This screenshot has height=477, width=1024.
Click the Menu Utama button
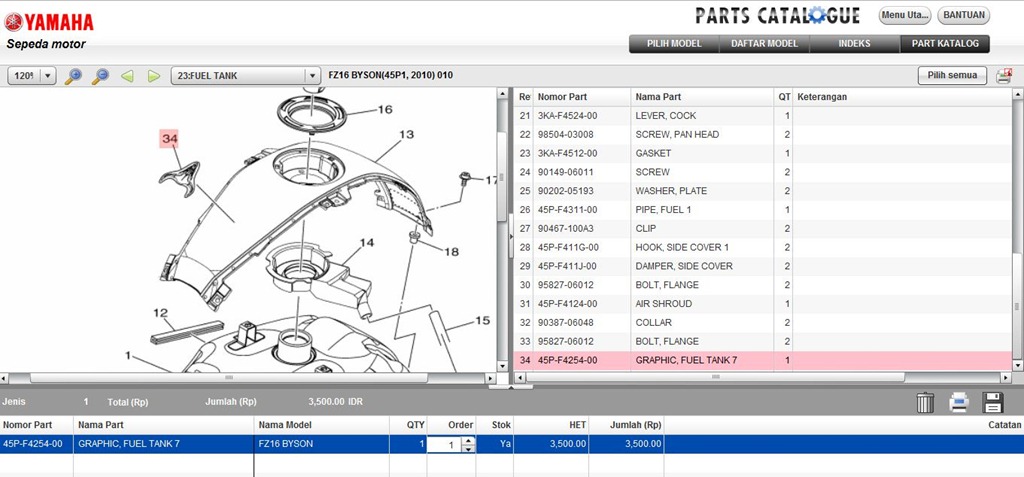tap(904, 16)
